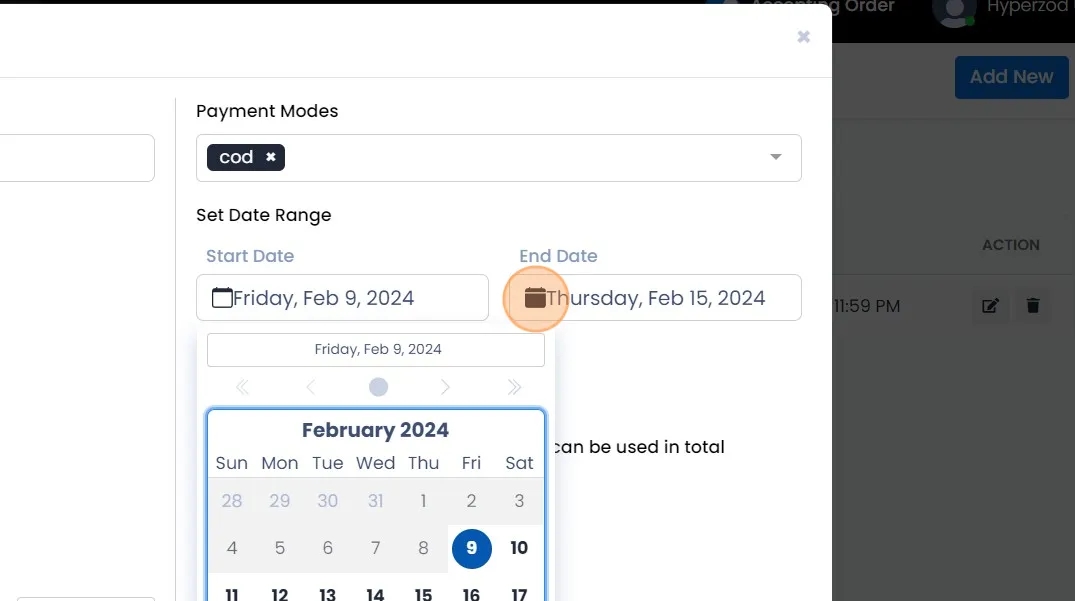The image size is (1075, 601).
Task: Skip to next year with double-right arrows
Action: click(514, 387)
